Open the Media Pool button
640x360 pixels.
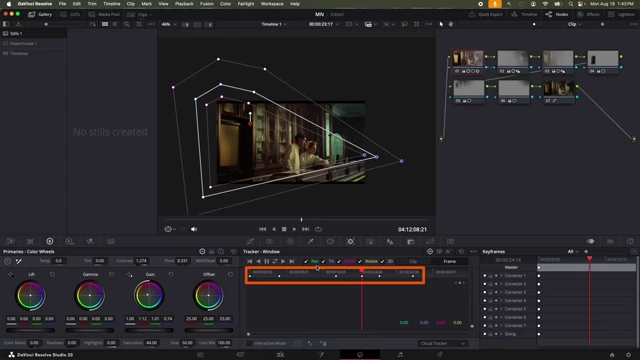104,14
